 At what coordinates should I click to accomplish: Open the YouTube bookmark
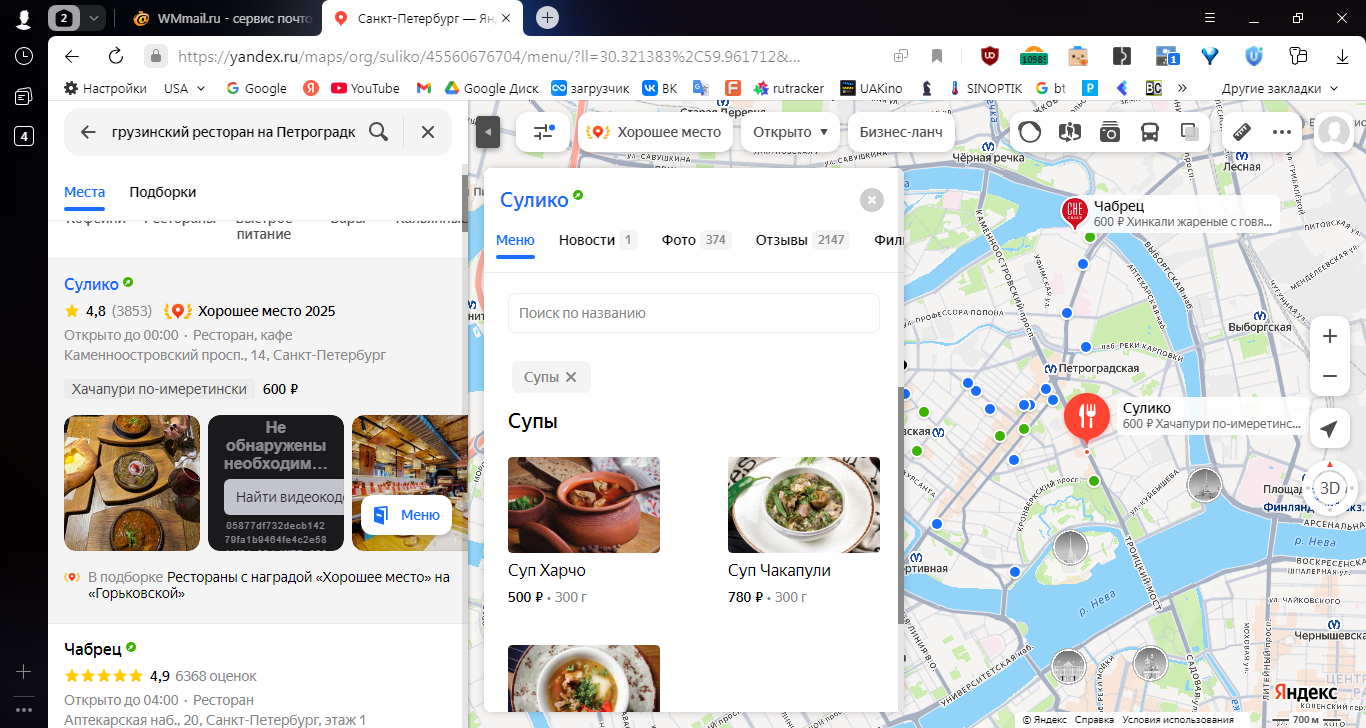(x=365, y=88)
